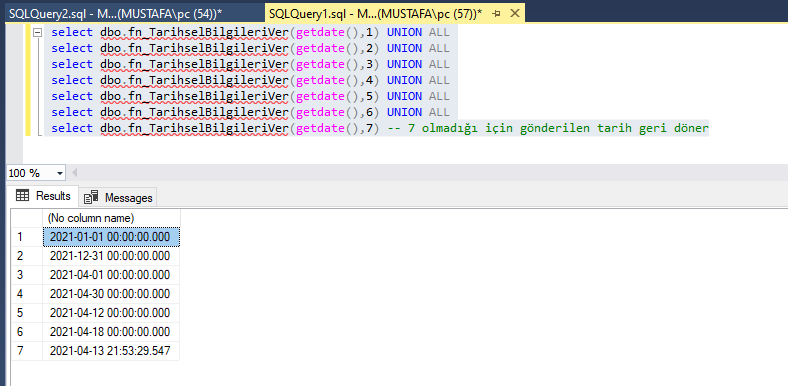
Task: Select result row header 2
Action: click(x=27, y=256)
